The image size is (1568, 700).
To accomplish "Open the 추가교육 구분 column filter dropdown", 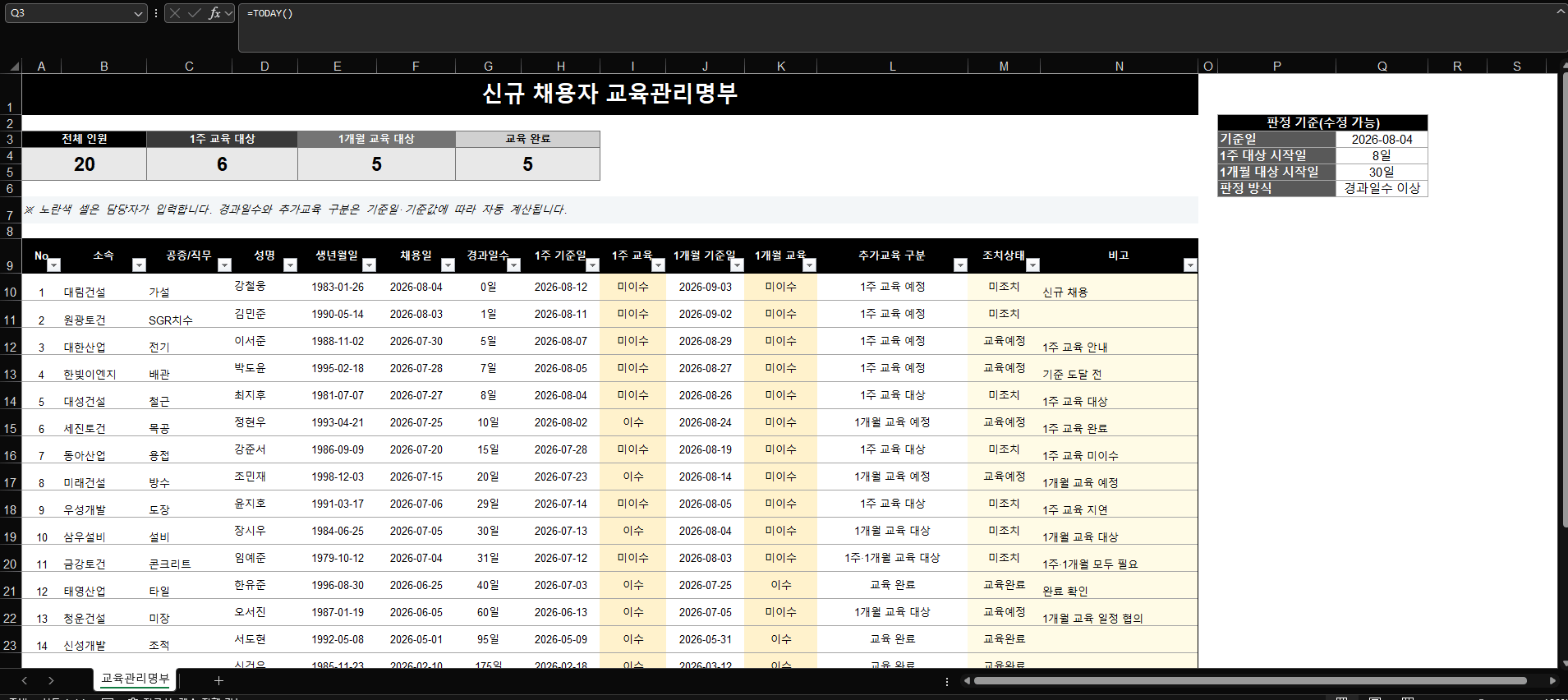I will click(x=960, y=265).
